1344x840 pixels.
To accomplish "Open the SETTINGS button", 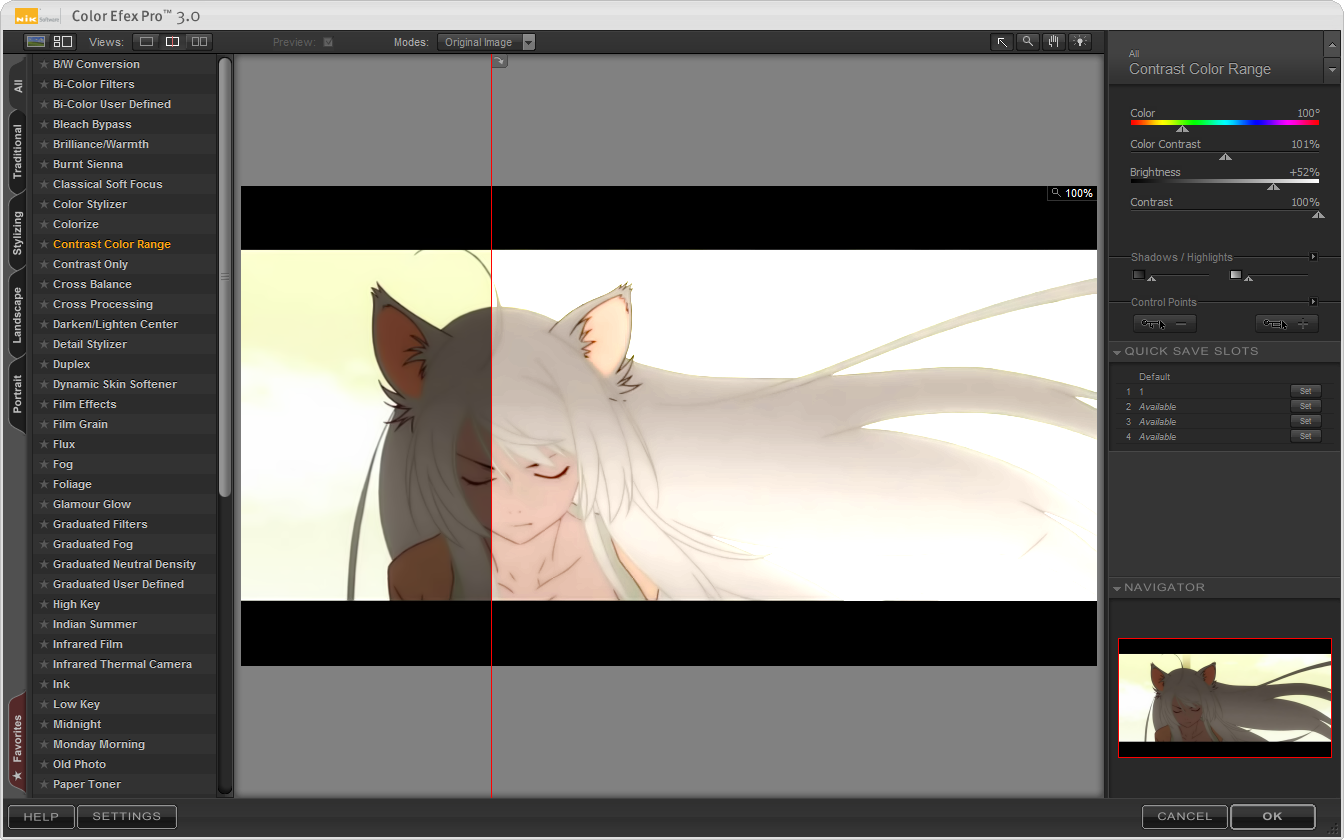I will coord(127,816).
